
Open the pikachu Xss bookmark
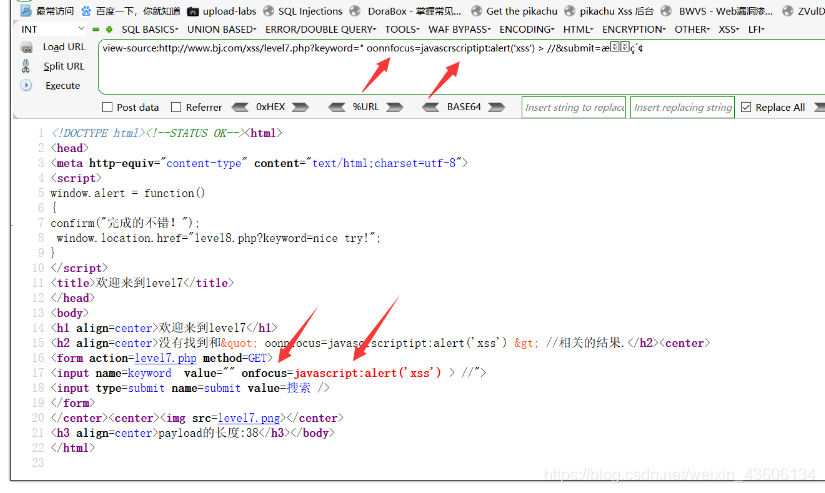pyautogui.click(x=609, y=11)
